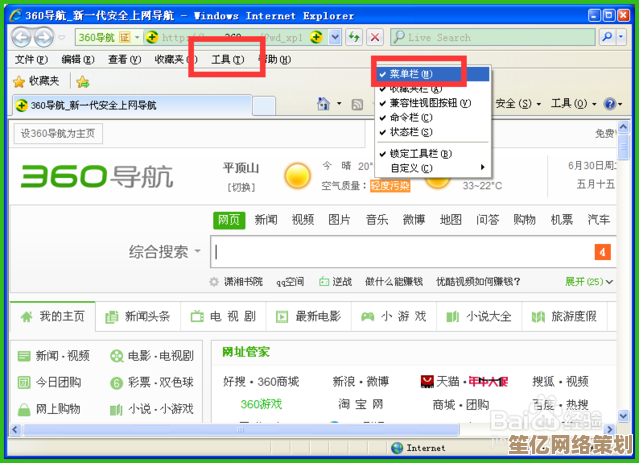The image size is (639, 463).
Task: Click the home page house icon
Action: click(x=323, y=104)
